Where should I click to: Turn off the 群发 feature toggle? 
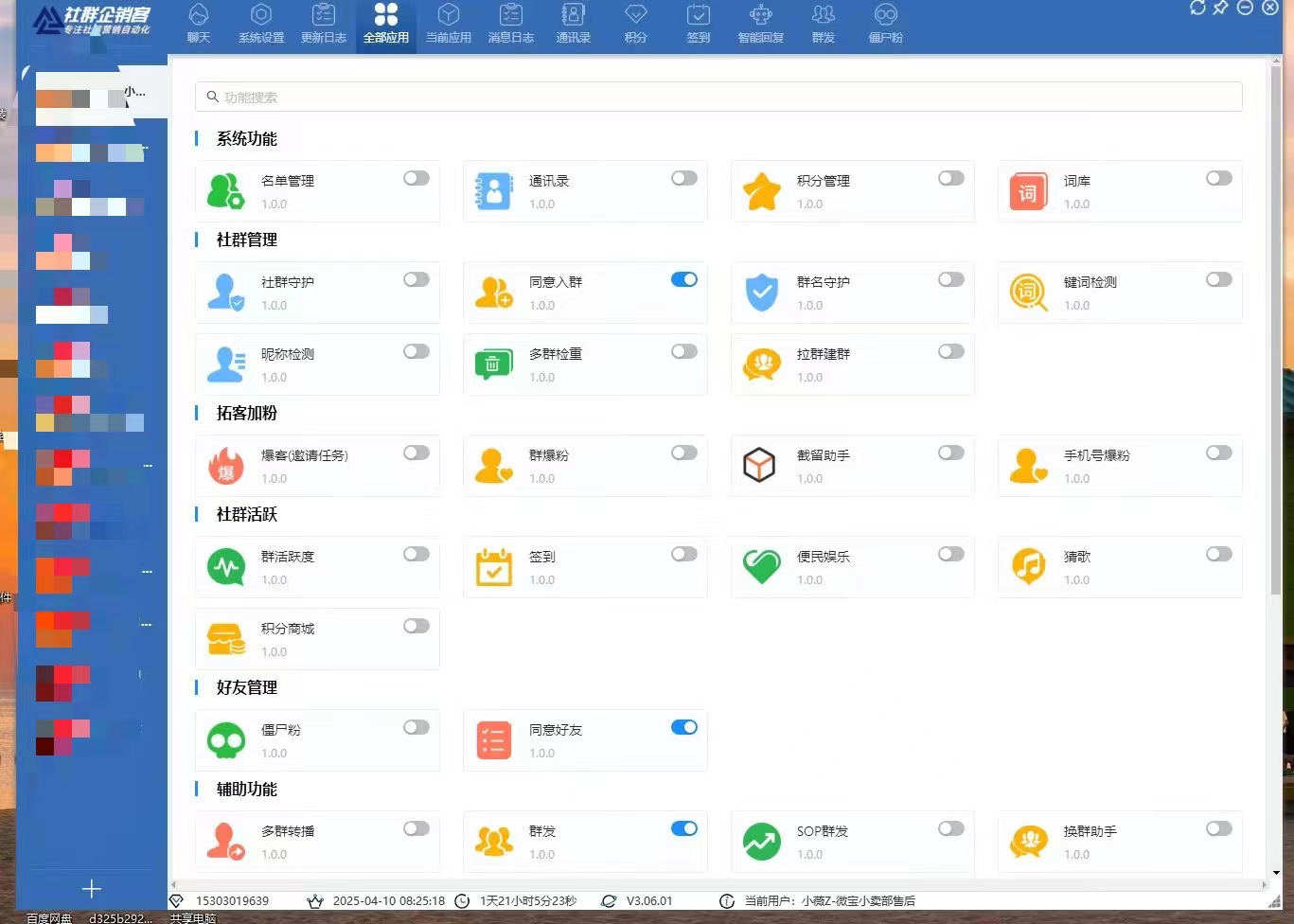pos(684,828)
